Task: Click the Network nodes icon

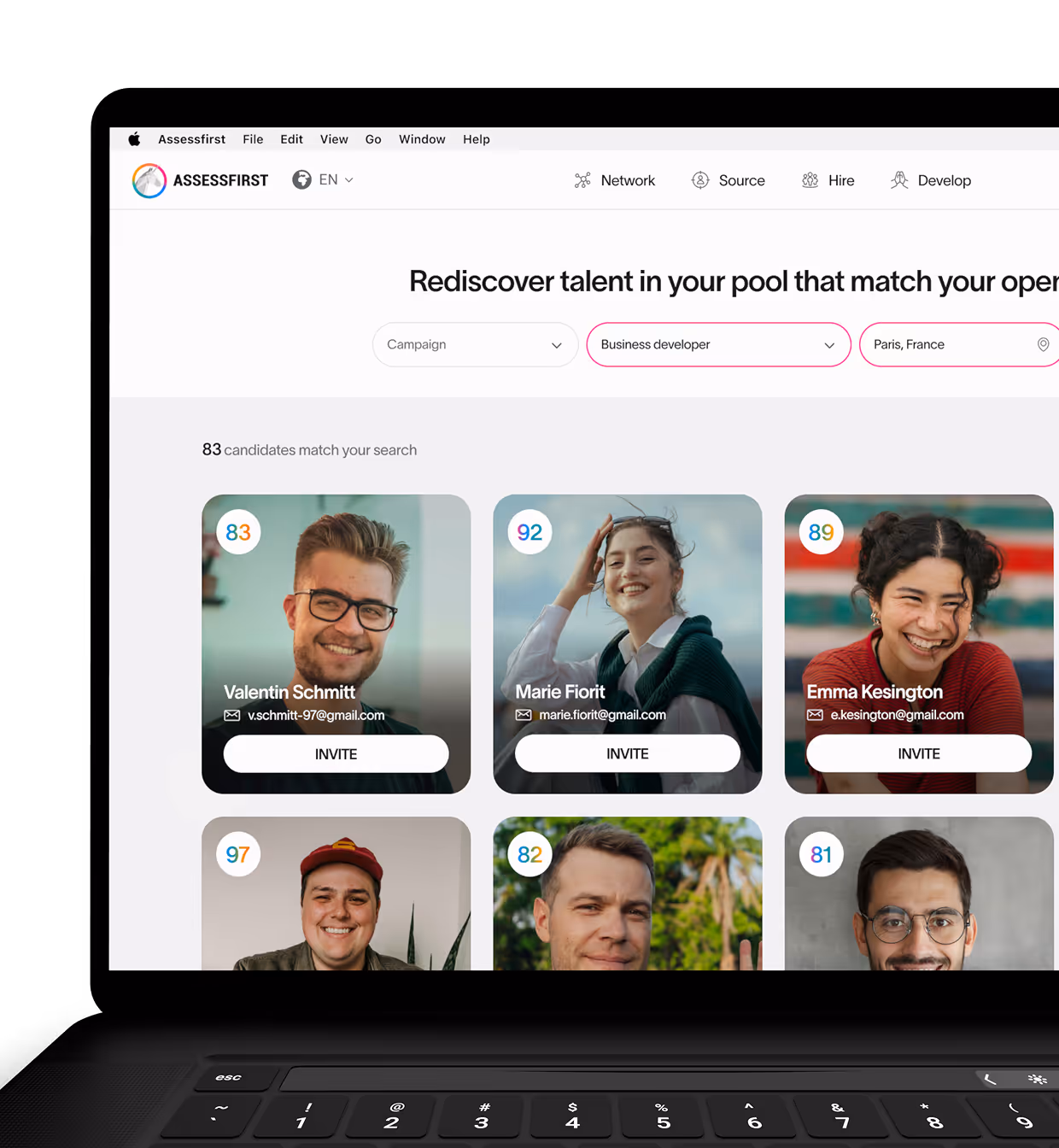Action: (x=582, y=180)
